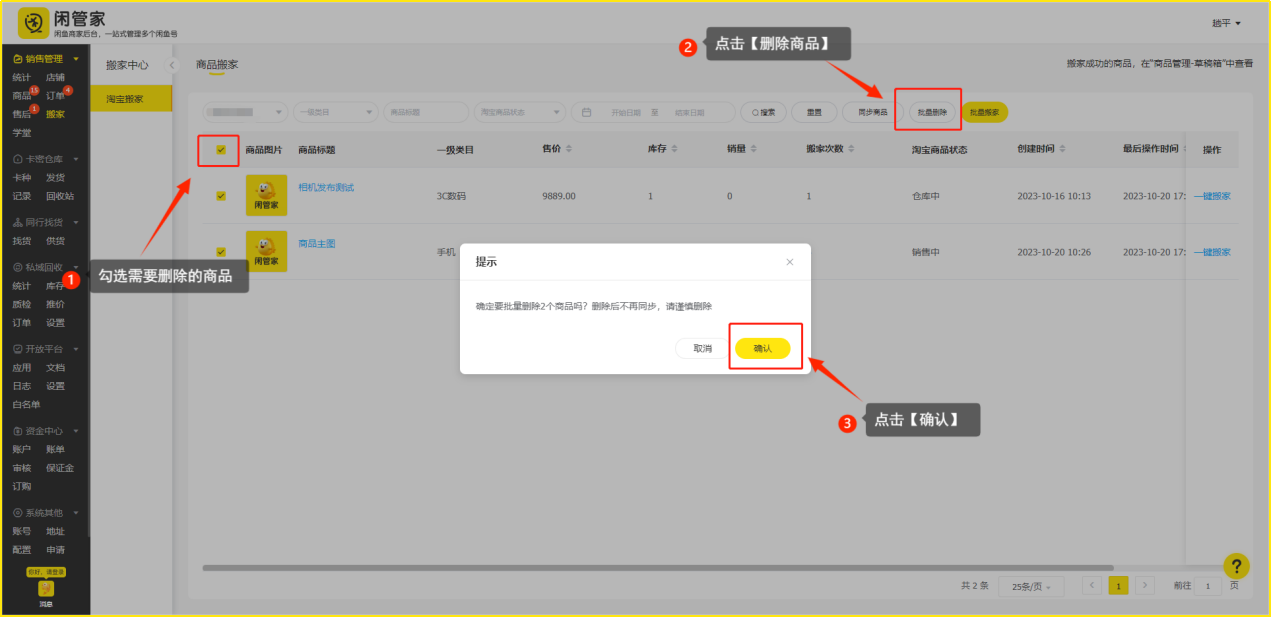Collapse the sidebar with the arrow icon

pos(172,65)
